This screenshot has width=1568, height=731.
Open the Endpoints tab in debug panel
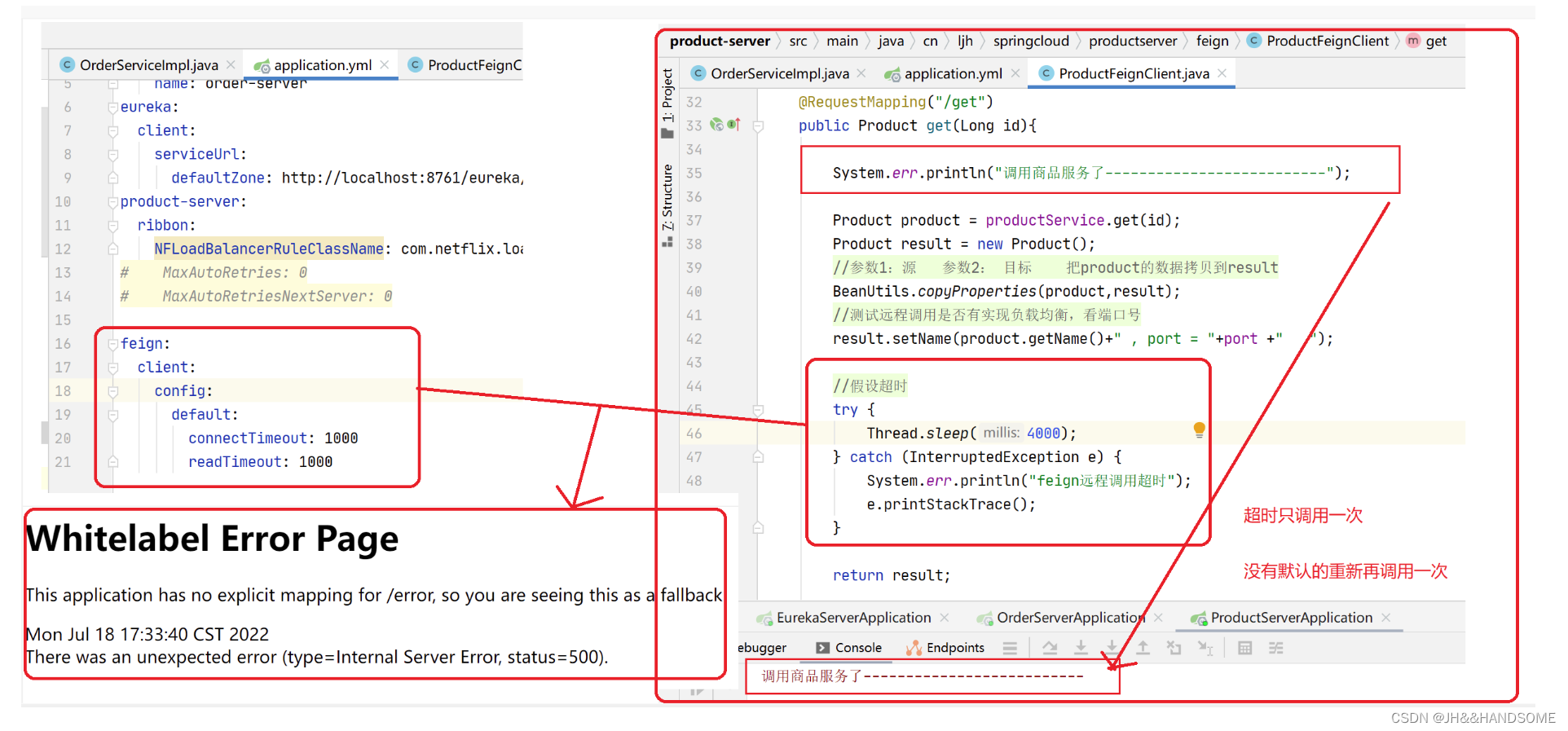point(945,648)
